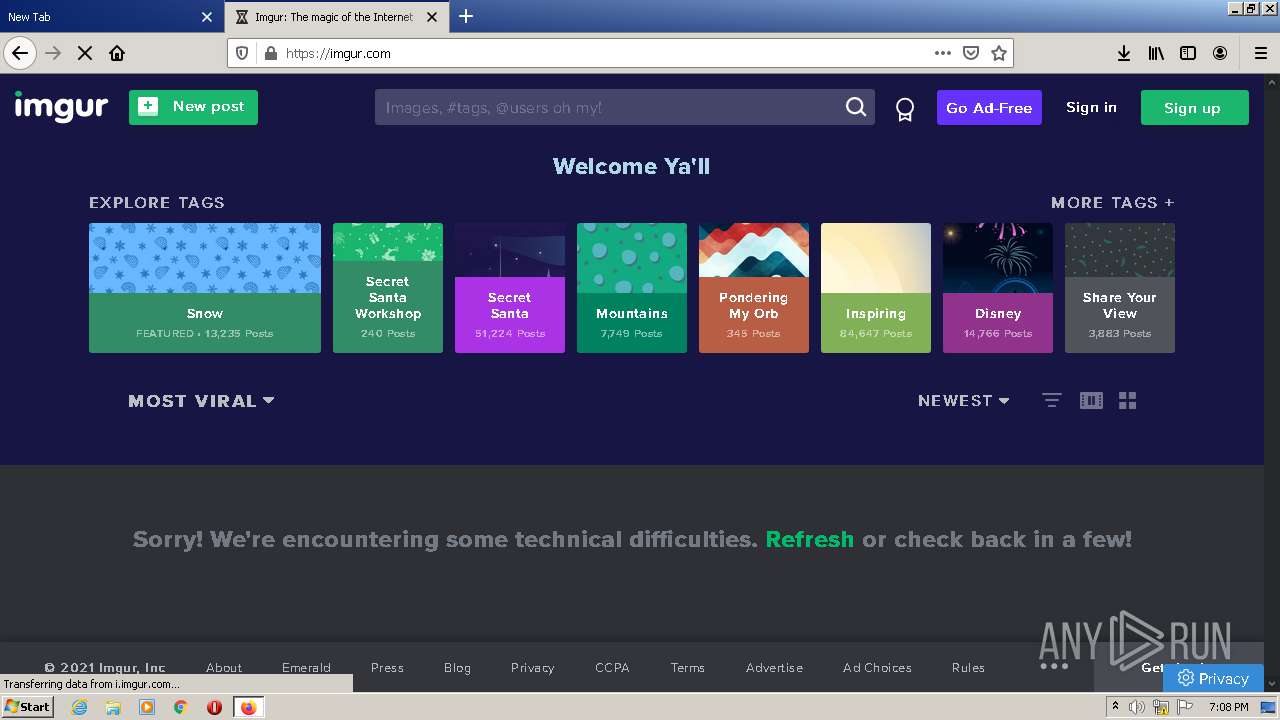Open the Blog footer link

click(x=457, y=667)
